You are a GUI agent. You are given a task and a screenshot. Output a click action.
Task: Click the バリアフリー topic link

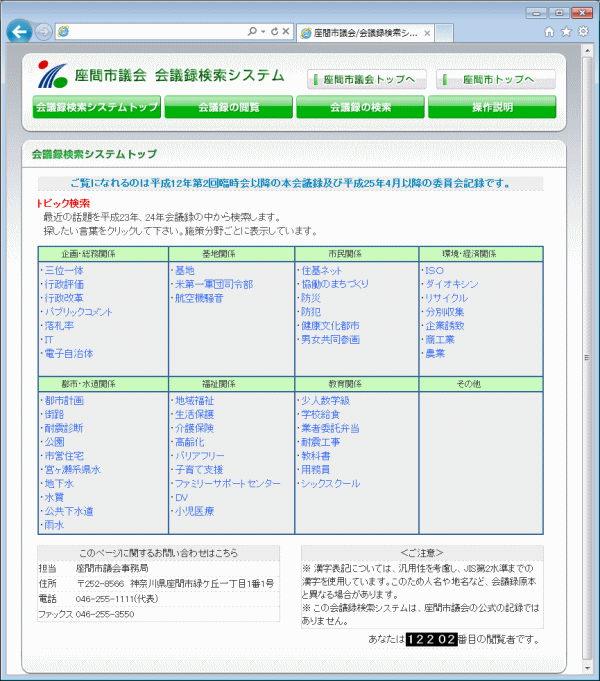point(199,456)
